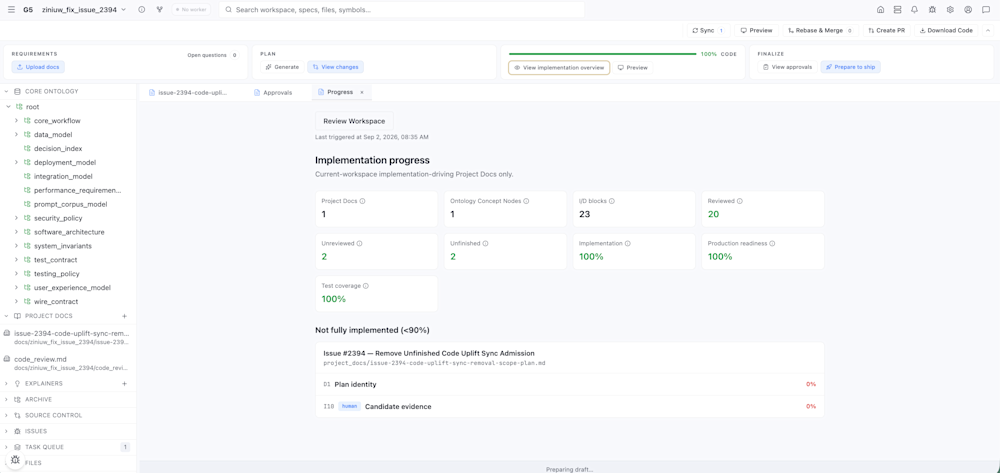This screenshot has width=1000, height=473.
Task: Click info icon next to Unfinished
Action: pyautogui.click(x=485, y=243)
